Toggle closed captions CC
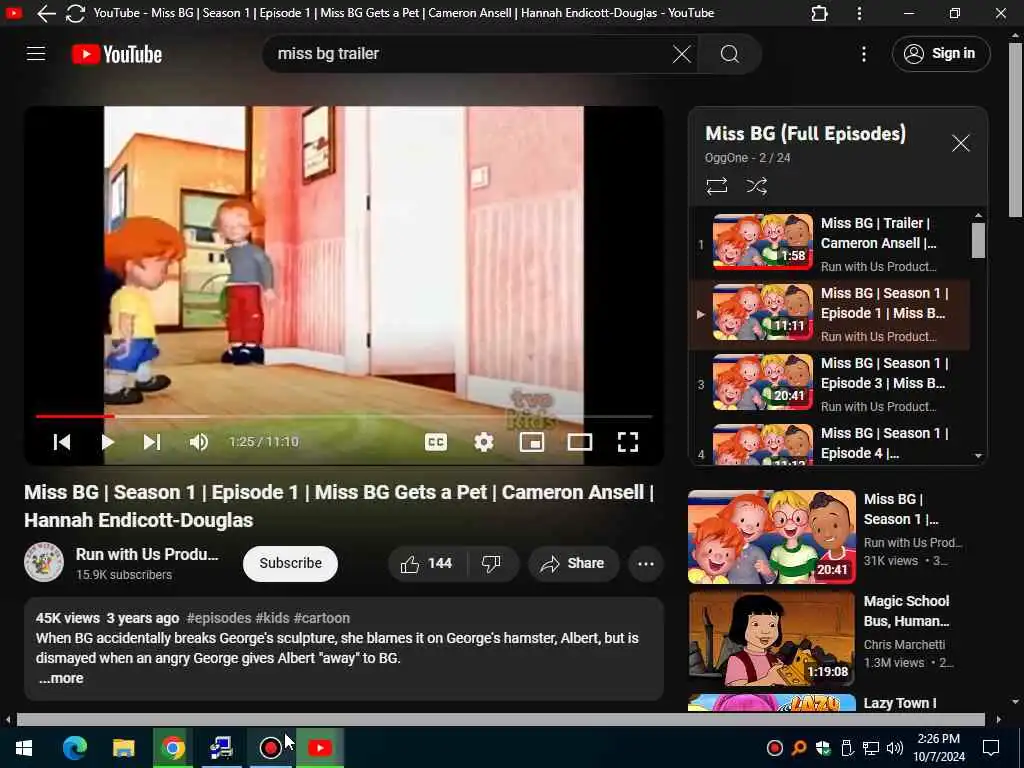Image resolution: width=1024 pixels, height=768 pixels. click(x=436, y=442)
